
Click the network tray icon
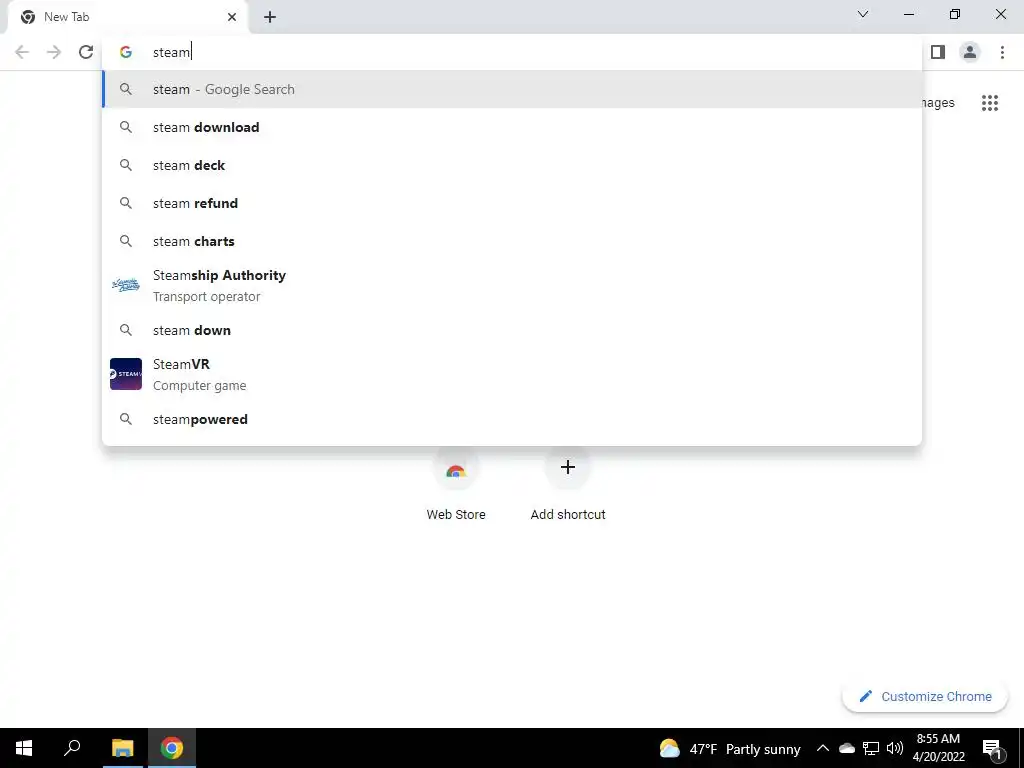pos(871,748)
